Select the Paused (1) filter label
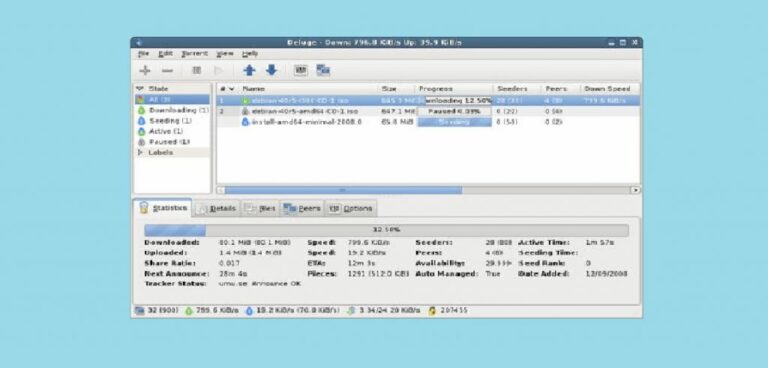 click(169, 142)
